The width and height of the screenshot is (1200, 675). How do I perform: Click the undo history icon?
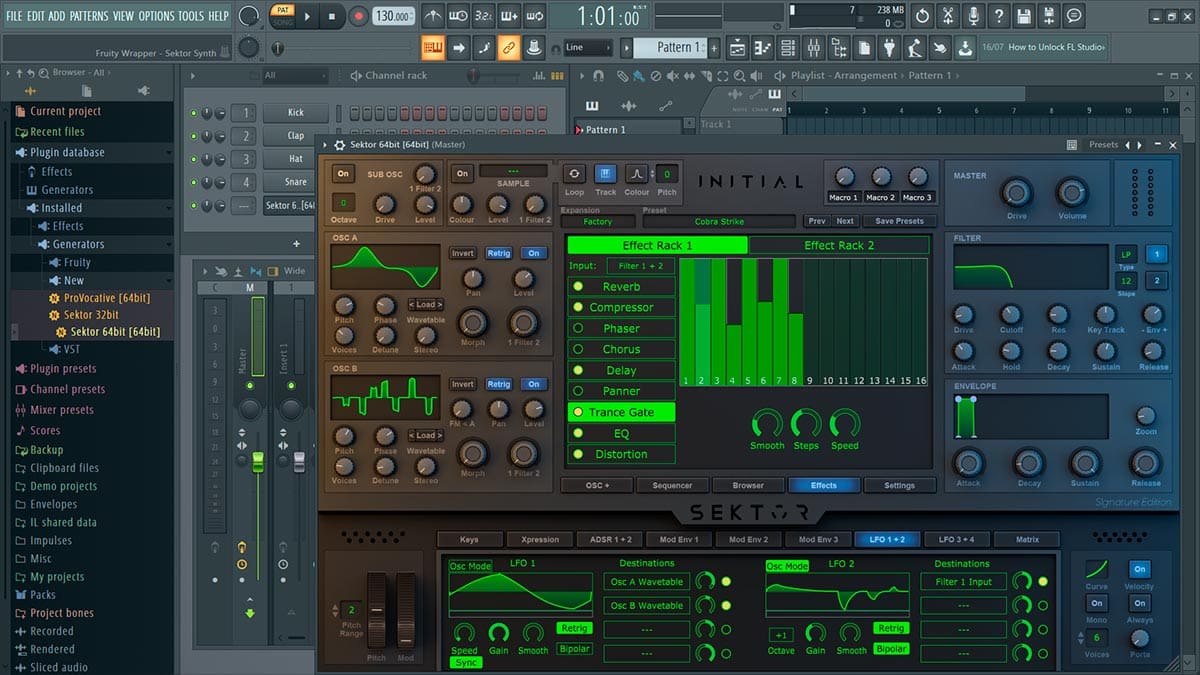coord(921,16)
